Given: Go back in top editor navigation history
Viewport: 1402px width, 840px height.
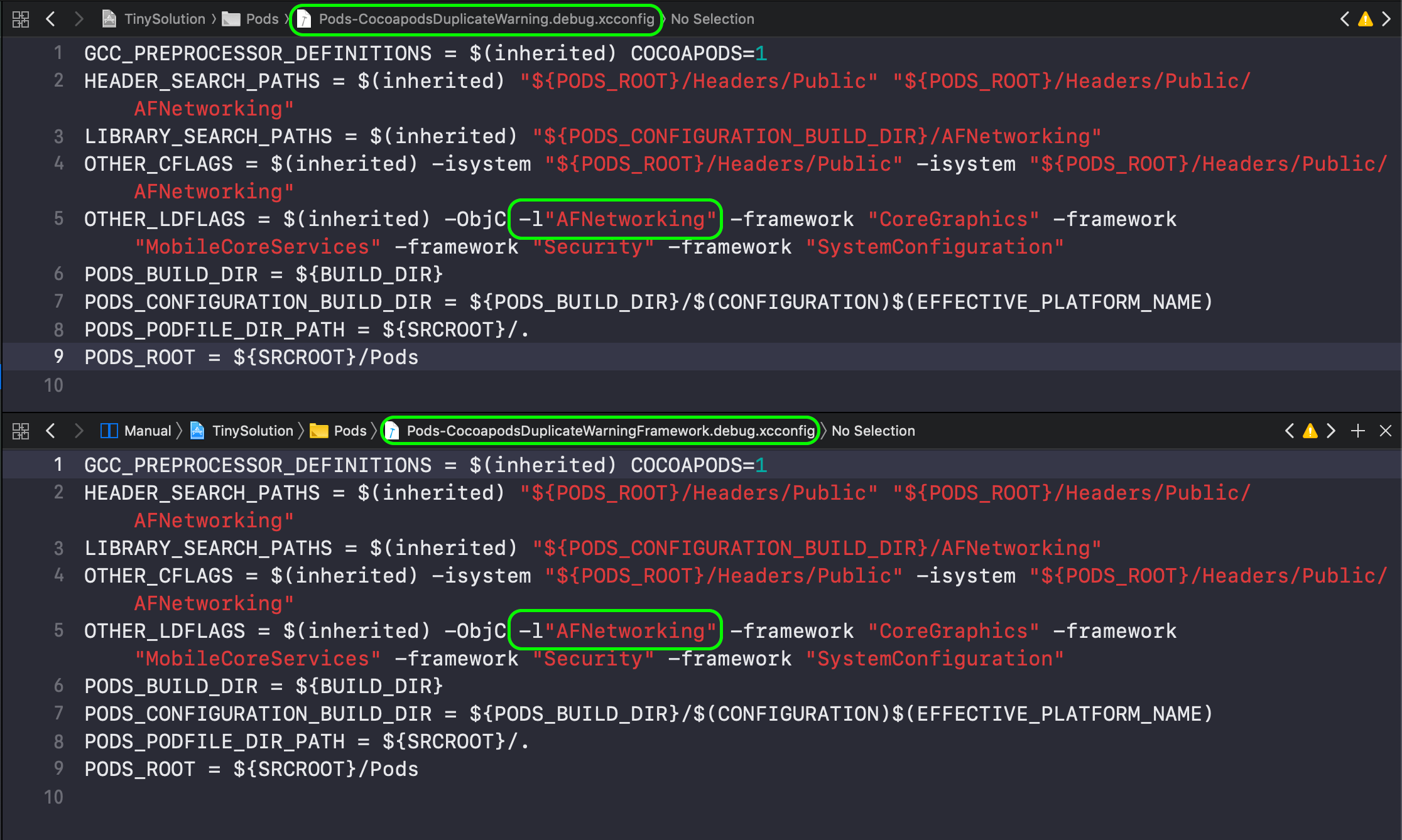Looking at the screenshot, I should (51, 19).
